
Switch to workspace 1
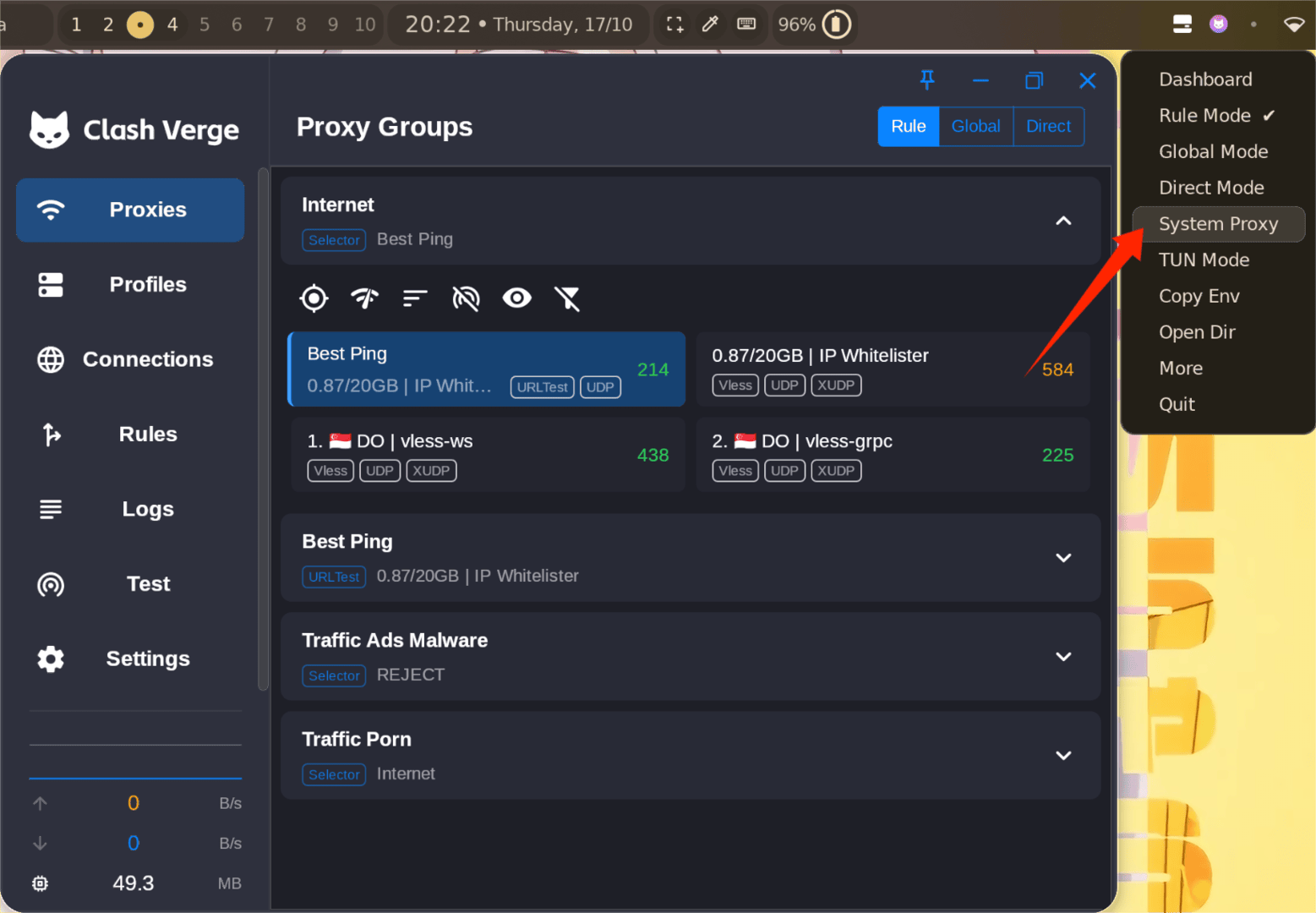click(76, 25)
